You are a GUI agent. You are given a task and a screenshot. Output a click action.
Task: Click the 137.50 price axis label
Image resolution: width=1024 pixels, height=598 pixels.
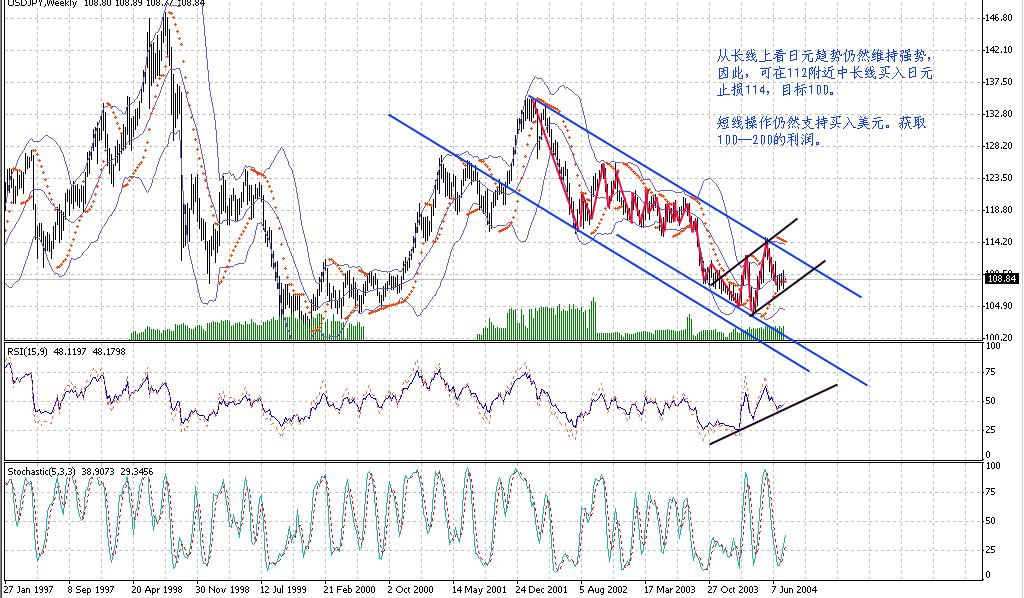click(x=1000, y=82)
